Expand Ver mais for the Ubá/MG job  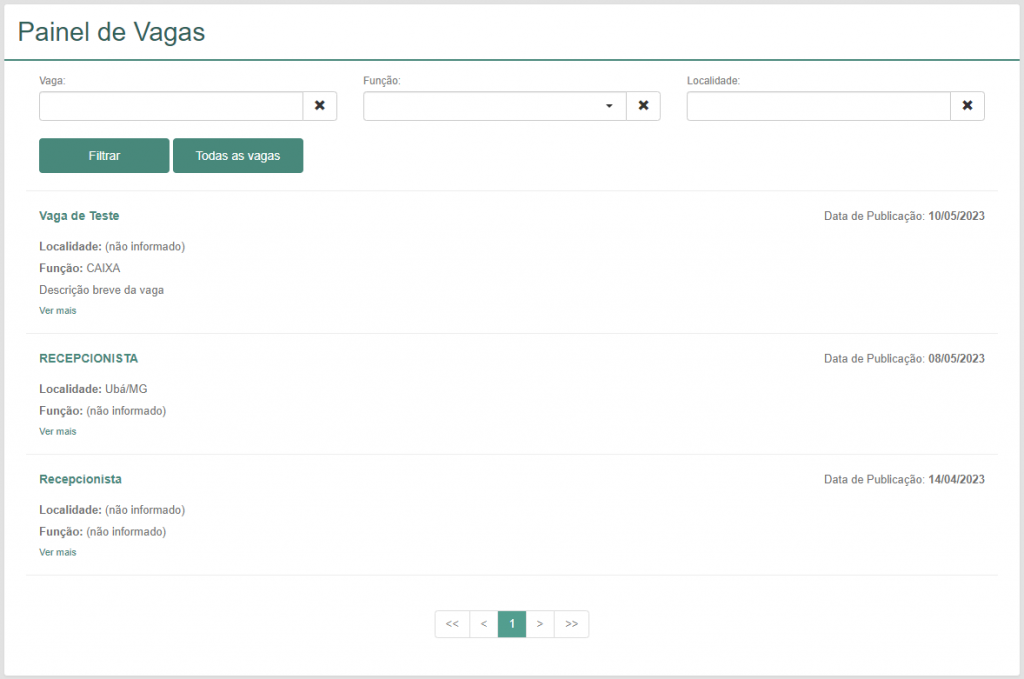(x=57, y=432)
